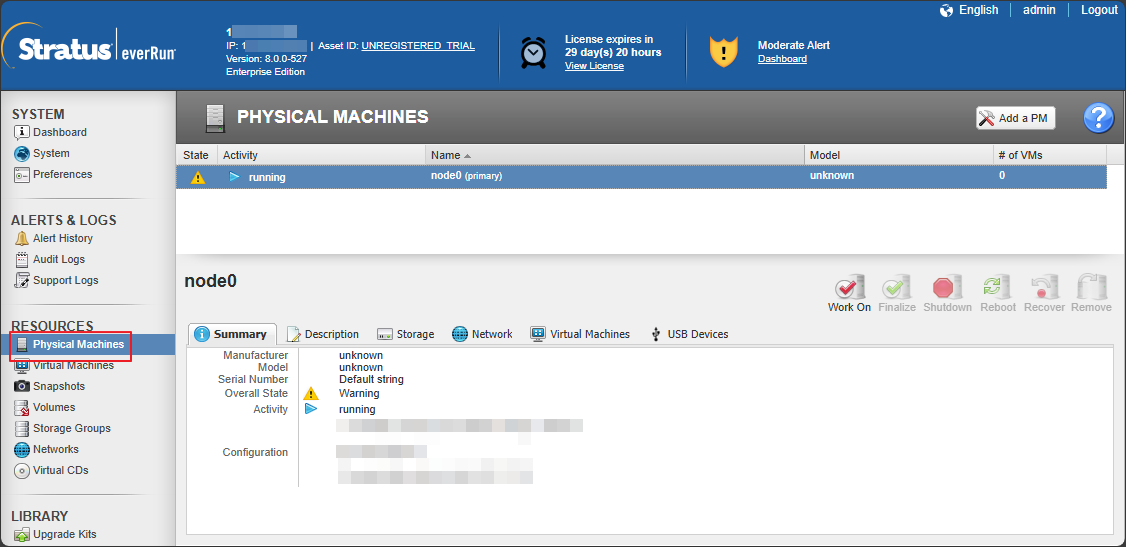Click the 'unknown' model cell in node0 row
Image resolution: width=1126 pixels, height=547 pixels.
point(832,175)
